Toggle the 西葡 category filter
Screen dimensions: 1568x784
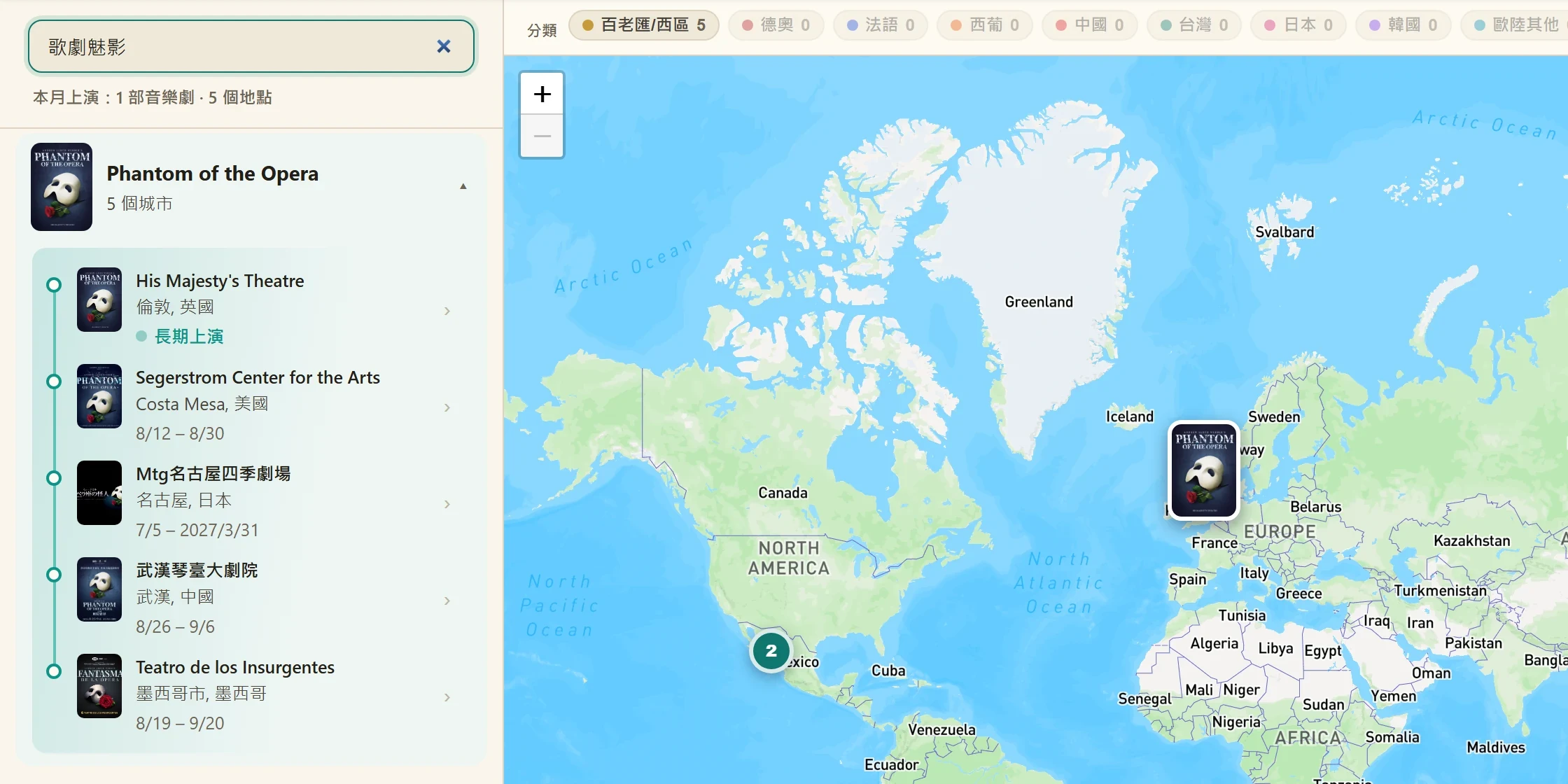click(985, 25)
